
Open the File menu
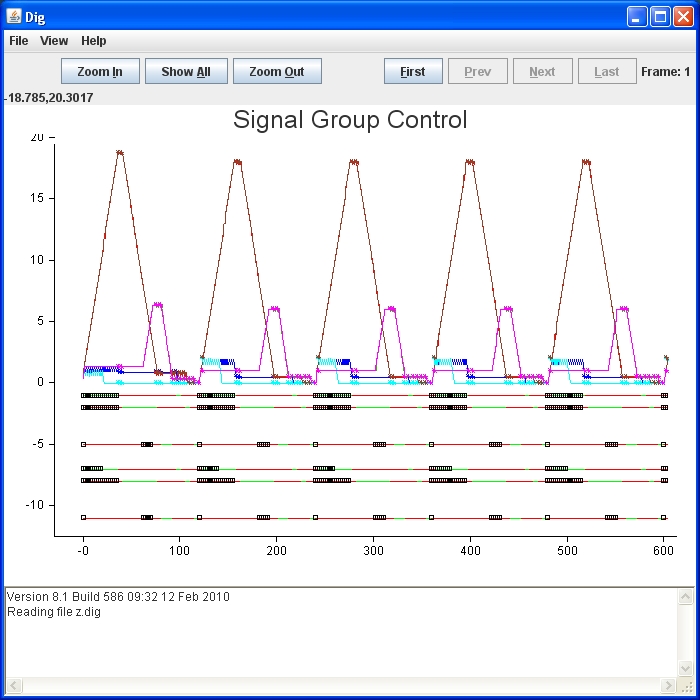click(19, 41)
